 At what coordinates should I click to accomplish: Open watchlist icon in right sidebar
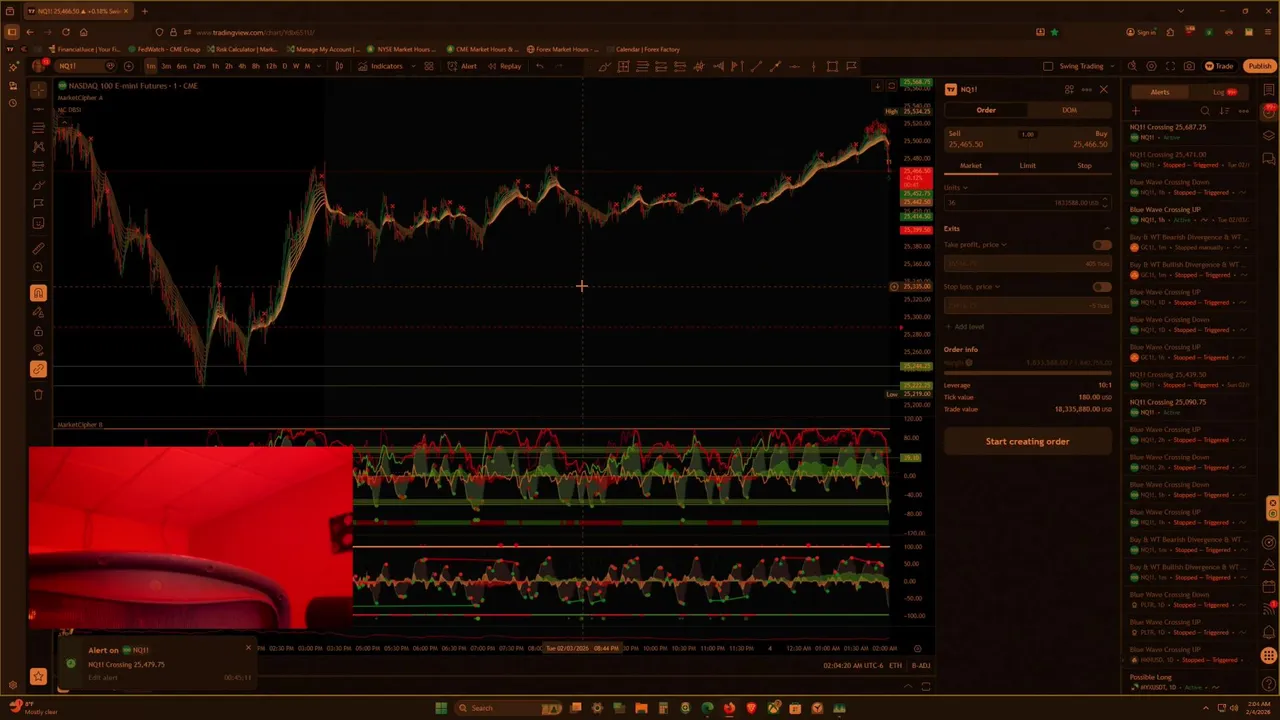1269,91
